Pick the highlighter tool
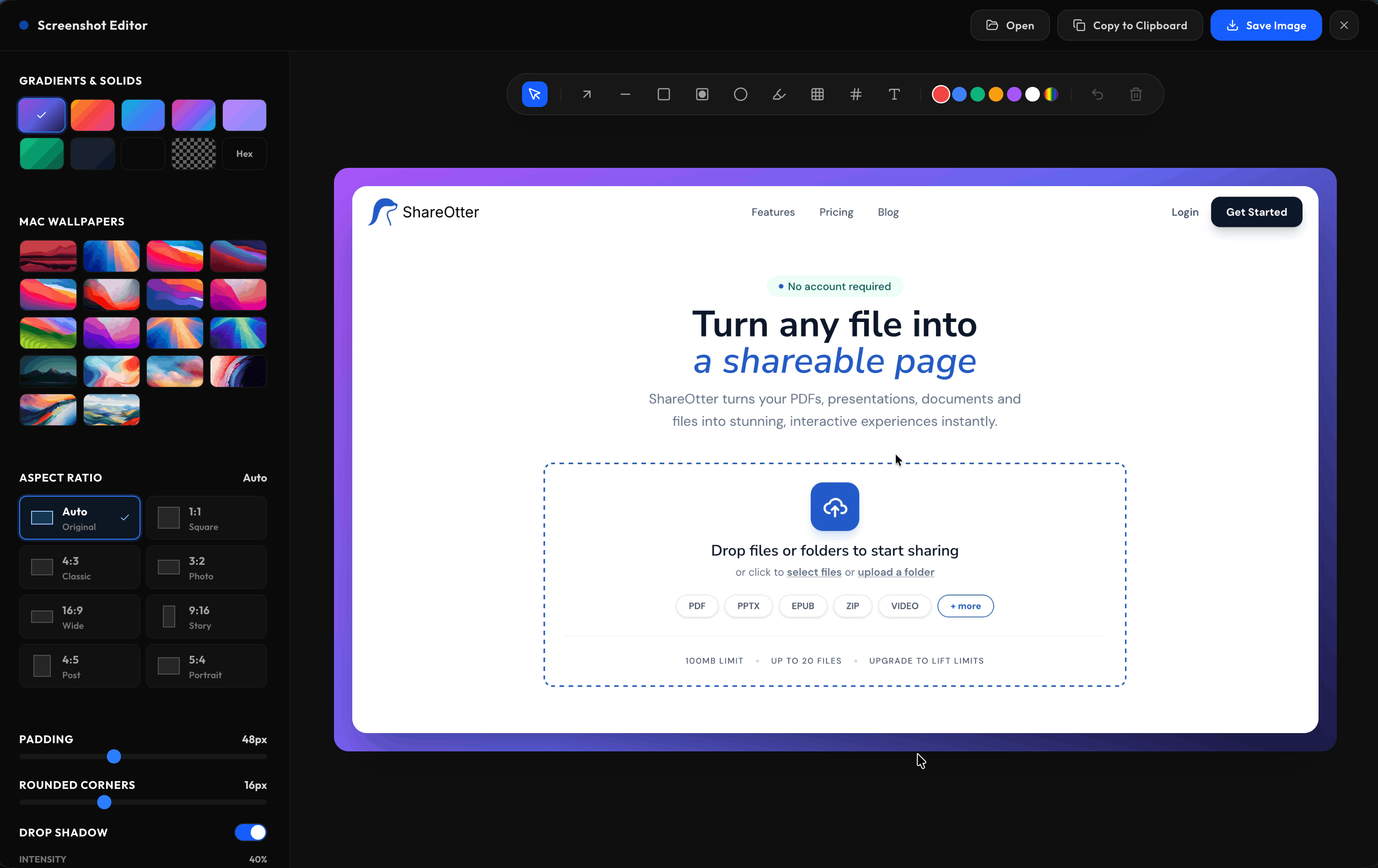 (779, 94)
